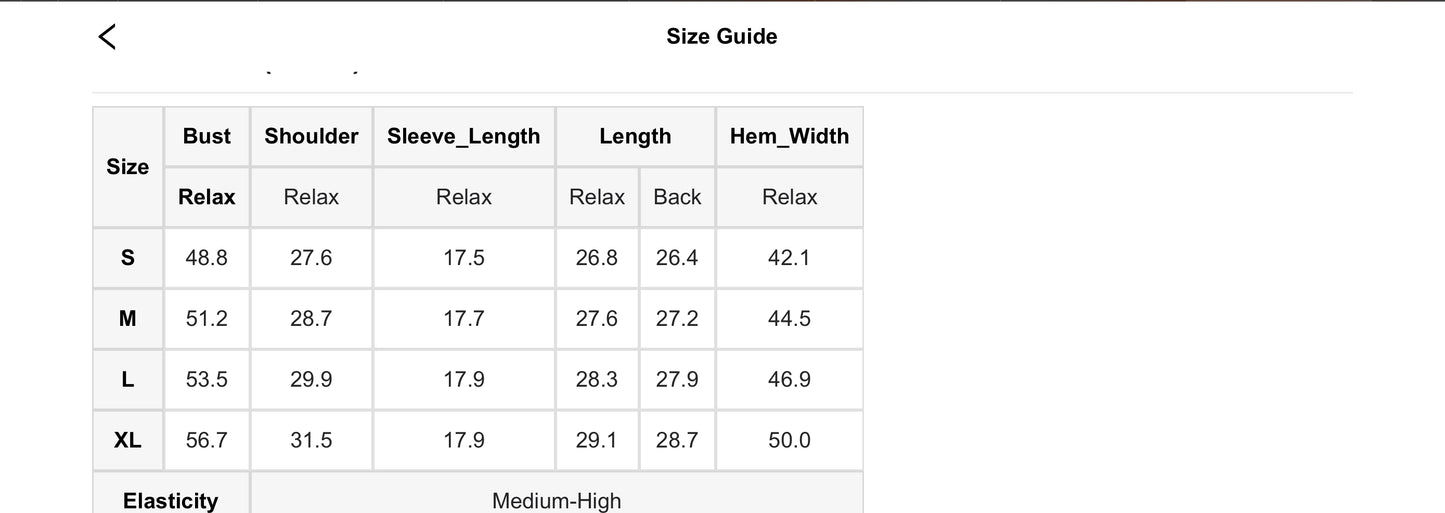This screenshot has width=1445, height=513.
Task: Choose the L size row label
Action: (x=128, y=380)
